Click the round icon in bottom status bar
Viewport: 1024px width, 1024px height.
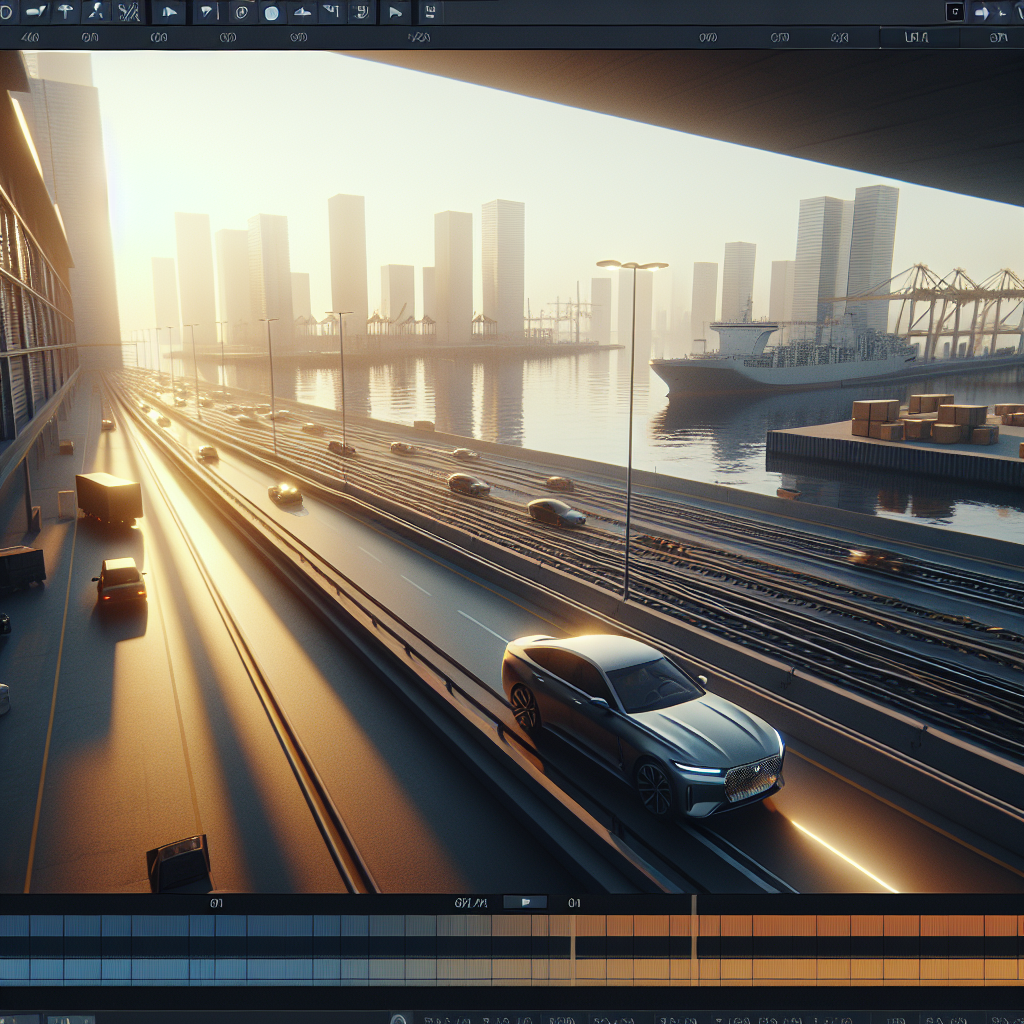(x=399, y=1019)
